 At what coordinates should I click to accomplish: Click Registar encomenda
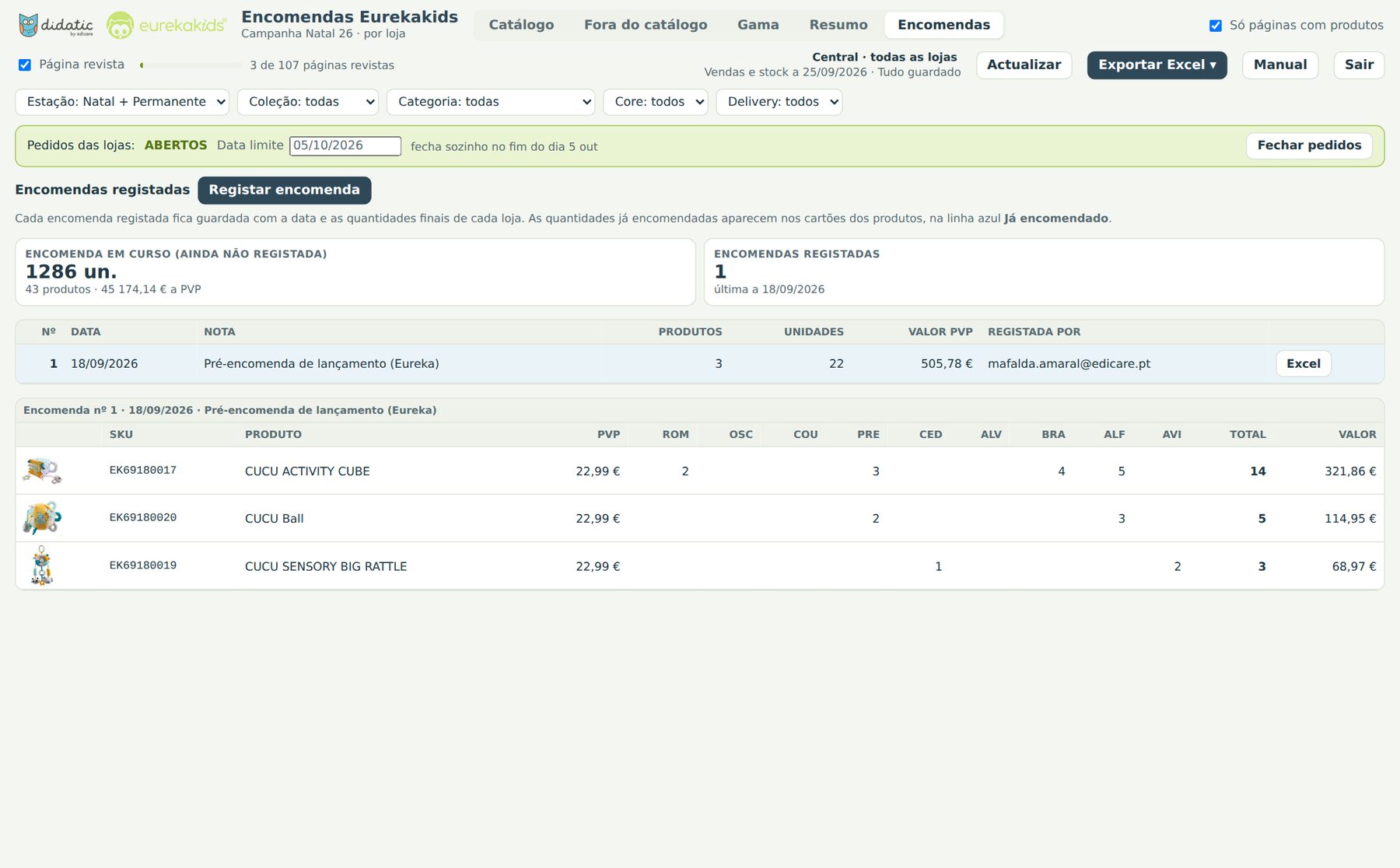point(285,191)
